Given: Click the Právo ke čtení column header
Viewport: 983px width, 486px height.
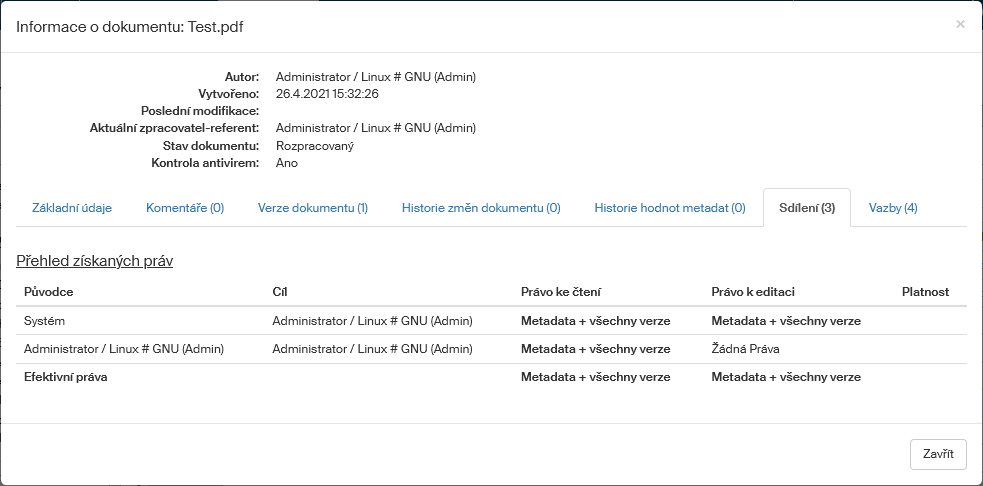Looking at the screenshot, I should tap(560, 292).
